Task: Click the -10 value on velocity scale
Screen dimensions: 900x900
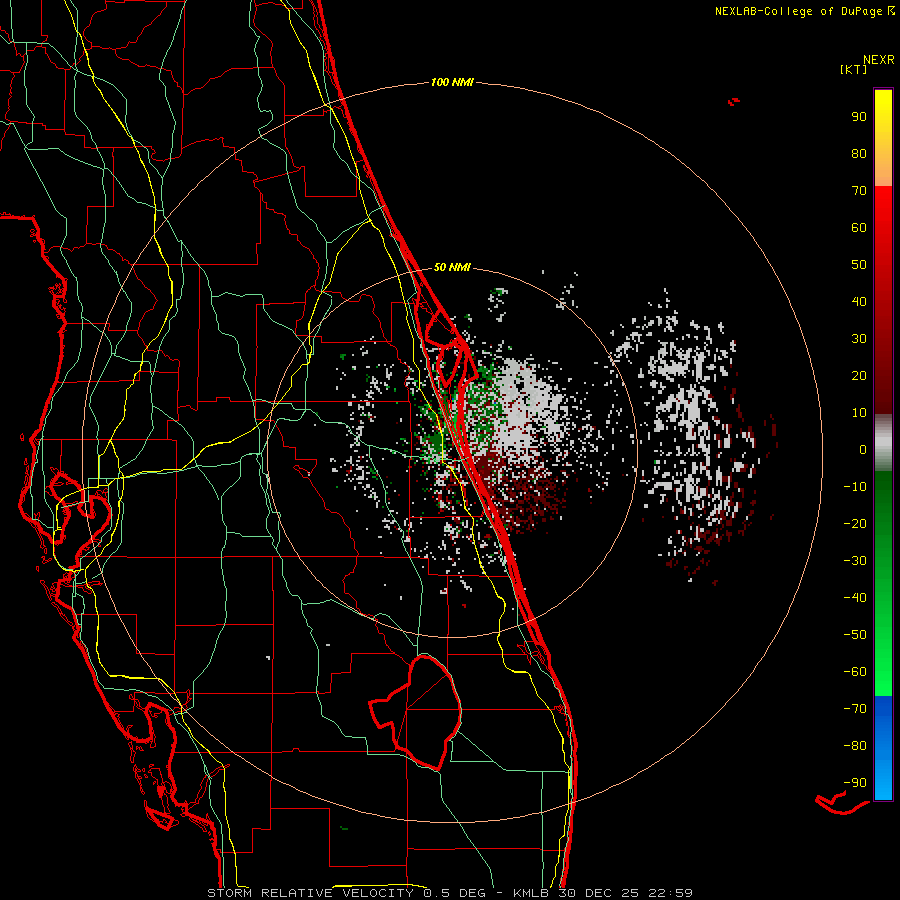Action: click(x=855, y=487)
